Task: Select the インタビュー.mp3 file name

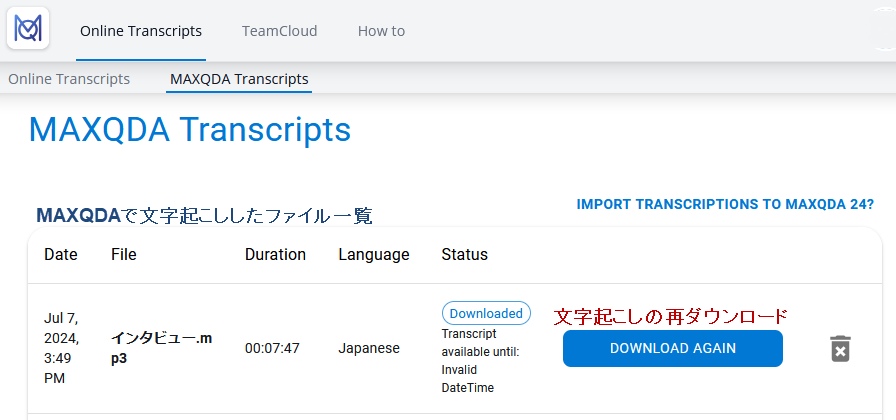Action: click(x=161, y=348)
